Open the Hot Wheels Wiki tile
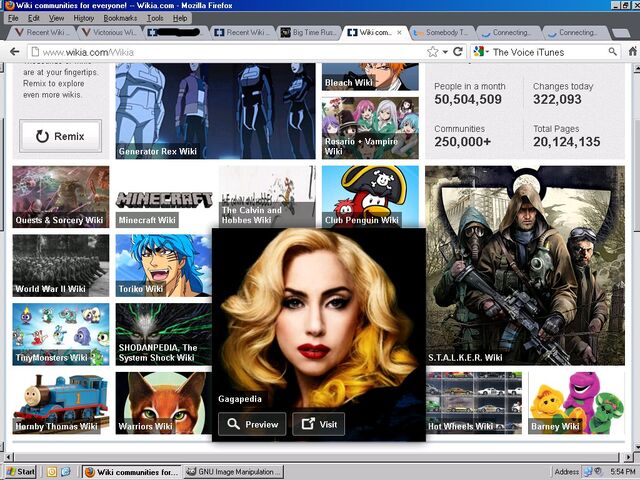This screenshot has width=640, height=480. [x=473, y=403]
